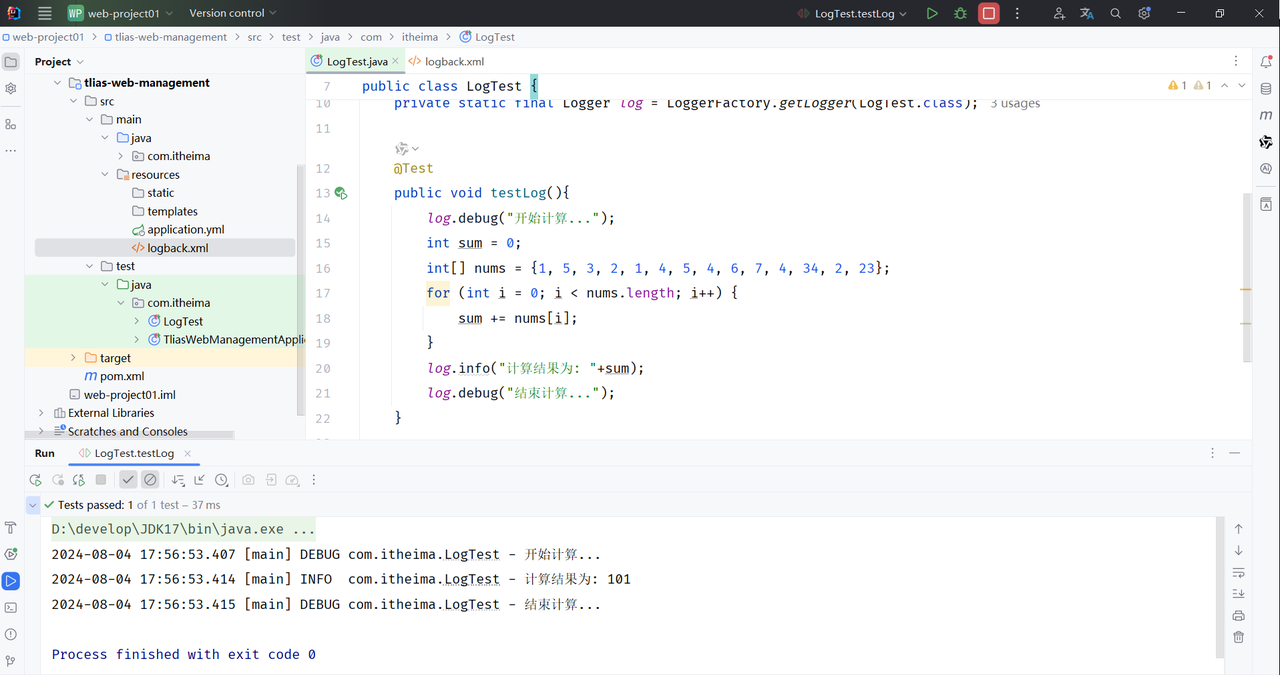
Task: Start debugging with the bug icon
Action: coord(960,14)
